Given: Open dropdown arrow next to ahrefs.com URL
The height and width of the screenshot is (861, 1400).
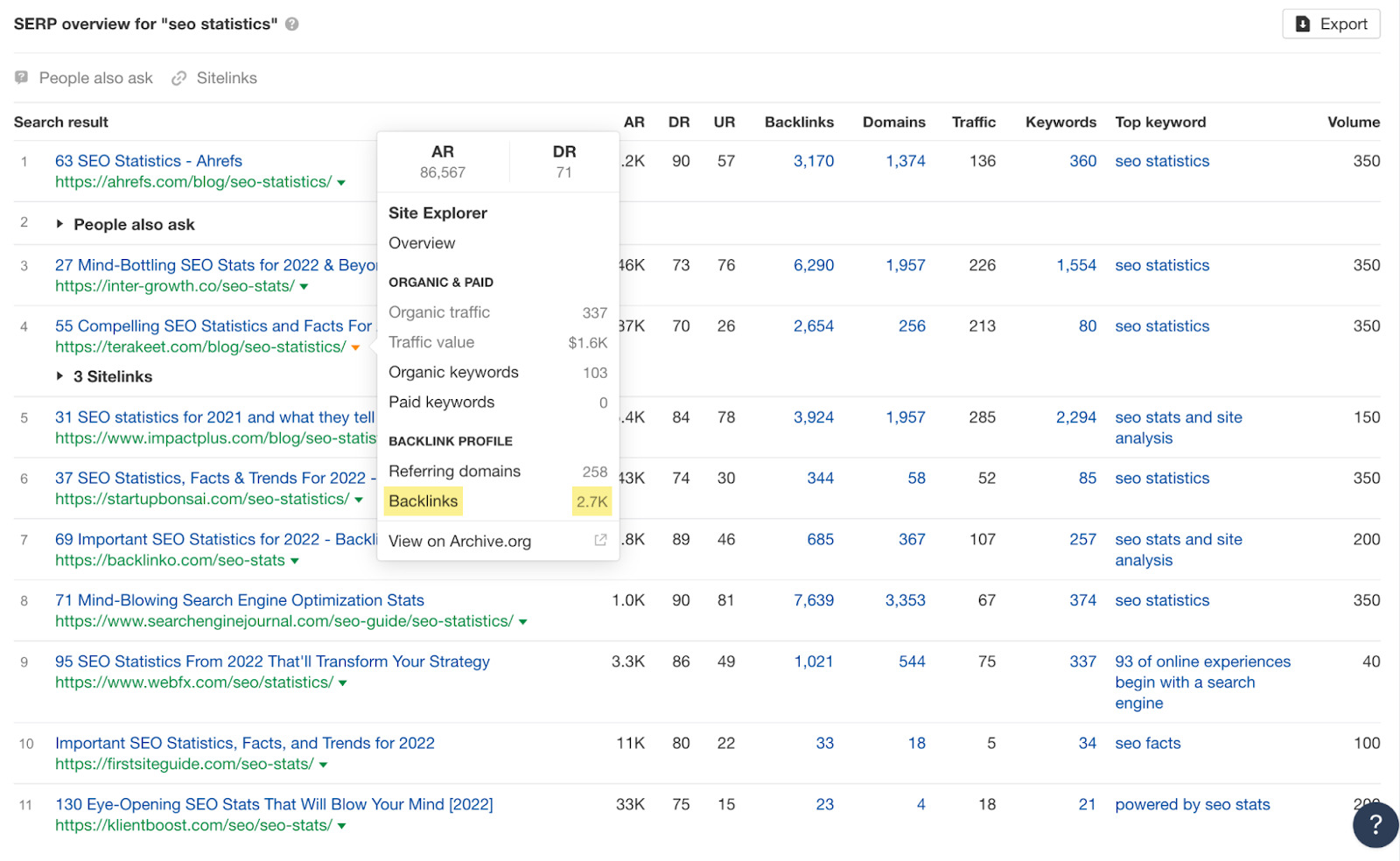Looking at the screenshot, I should coord(341,183).
